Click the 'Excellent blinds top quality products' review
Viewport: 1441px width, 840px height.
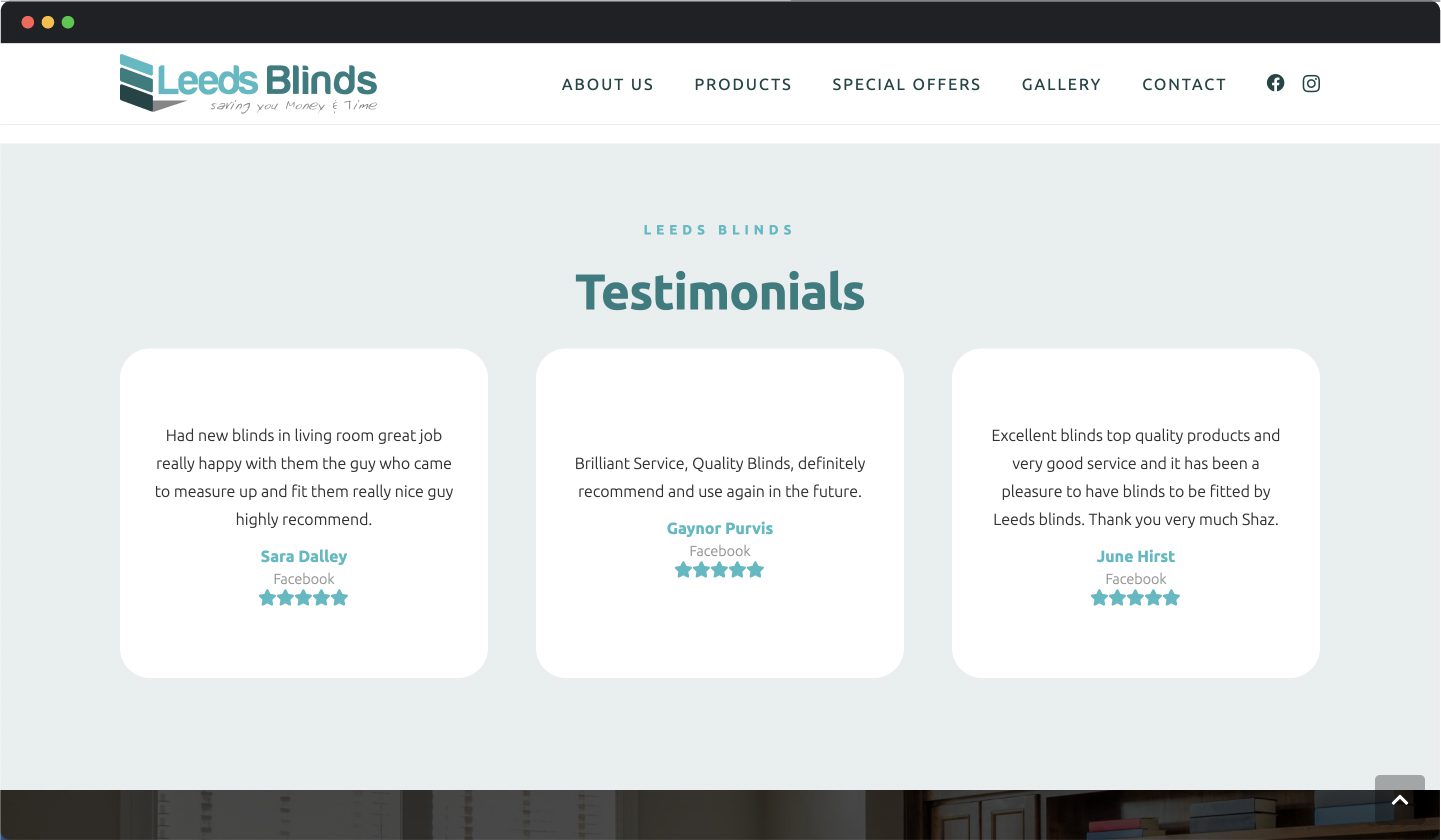pos(1136,478)
